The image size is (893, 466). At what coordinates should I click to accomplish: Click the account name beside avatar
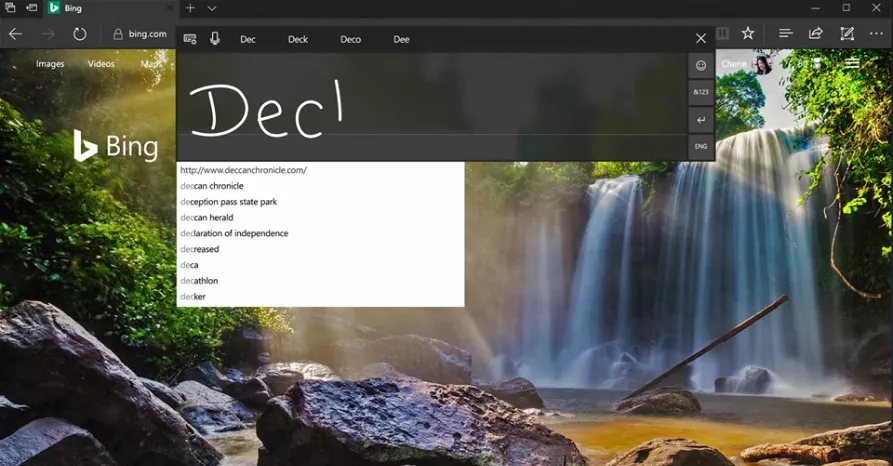click(734, 64)
